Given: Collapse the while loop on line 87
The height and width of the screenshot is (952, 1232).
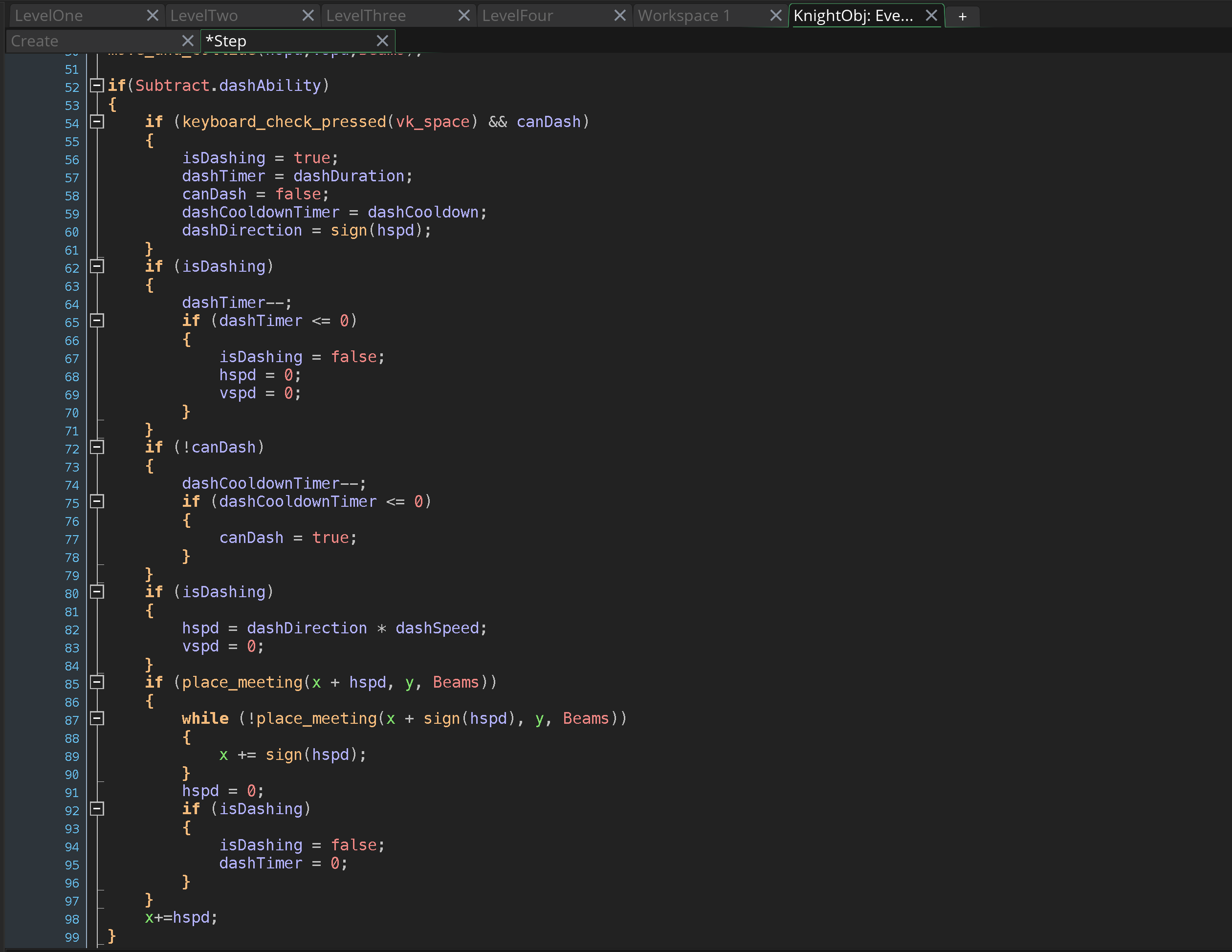Looking at the screenshot, I should [97, 718].
